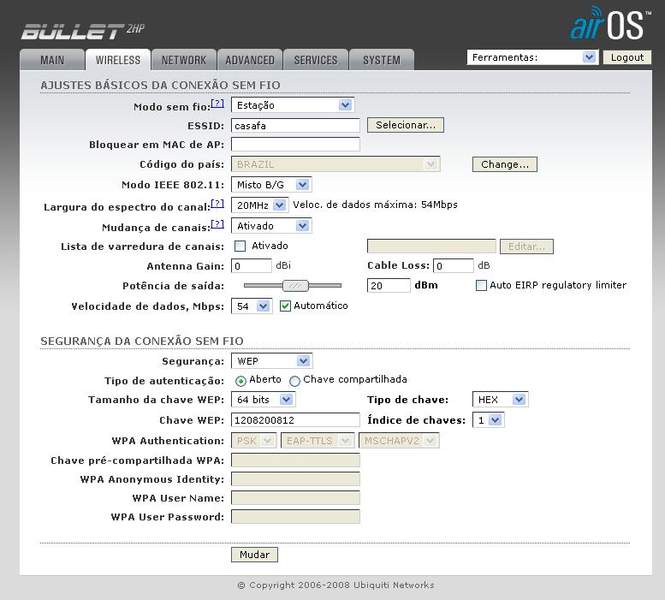Focus the Bloquear em MAC de AP field
Screen dimensions: 665x600
click(x=295, y=144)
